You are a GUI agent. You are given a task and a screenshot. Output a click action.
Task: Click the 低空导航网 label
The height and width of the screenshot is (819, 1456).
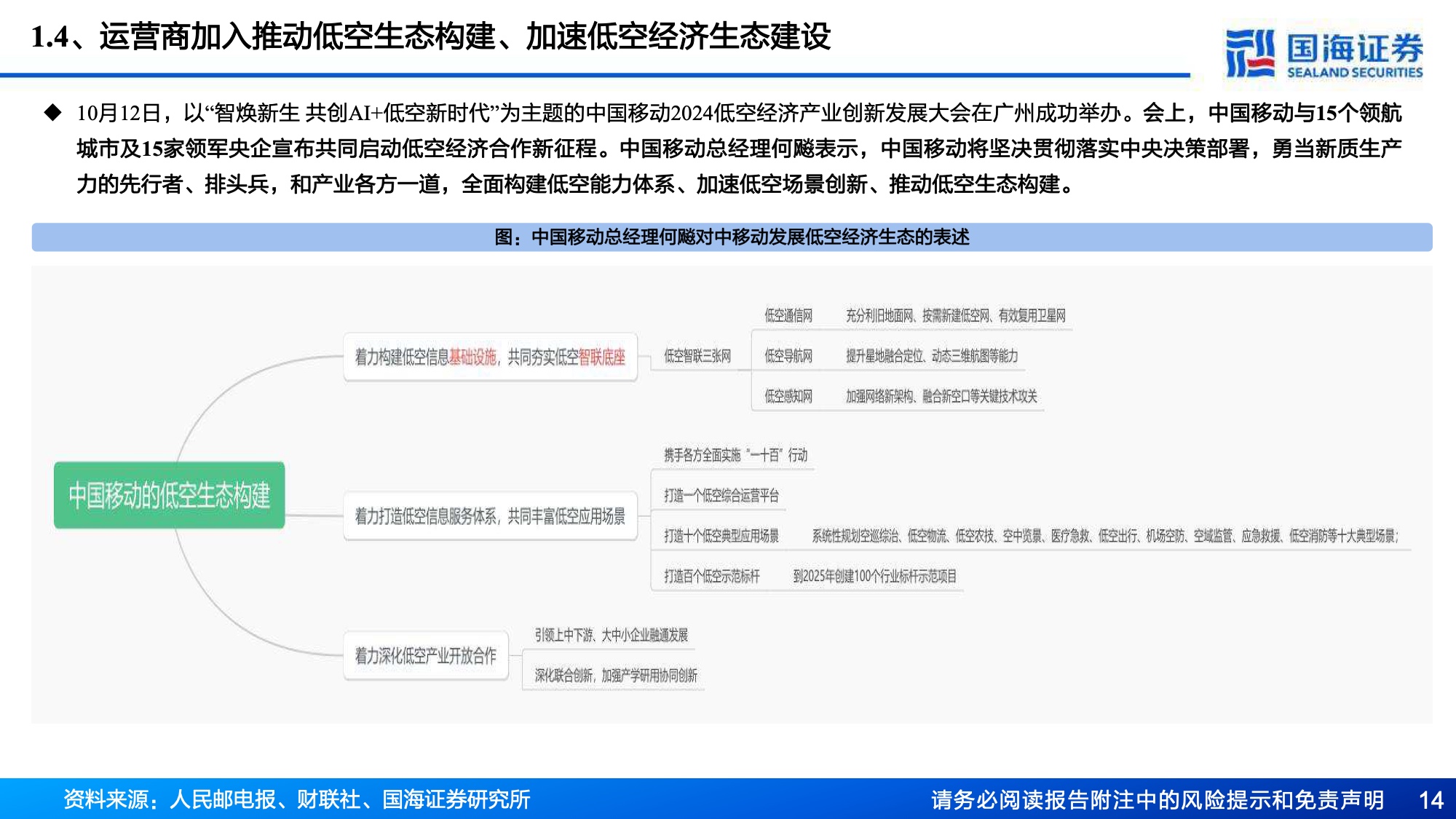(788, 356)
